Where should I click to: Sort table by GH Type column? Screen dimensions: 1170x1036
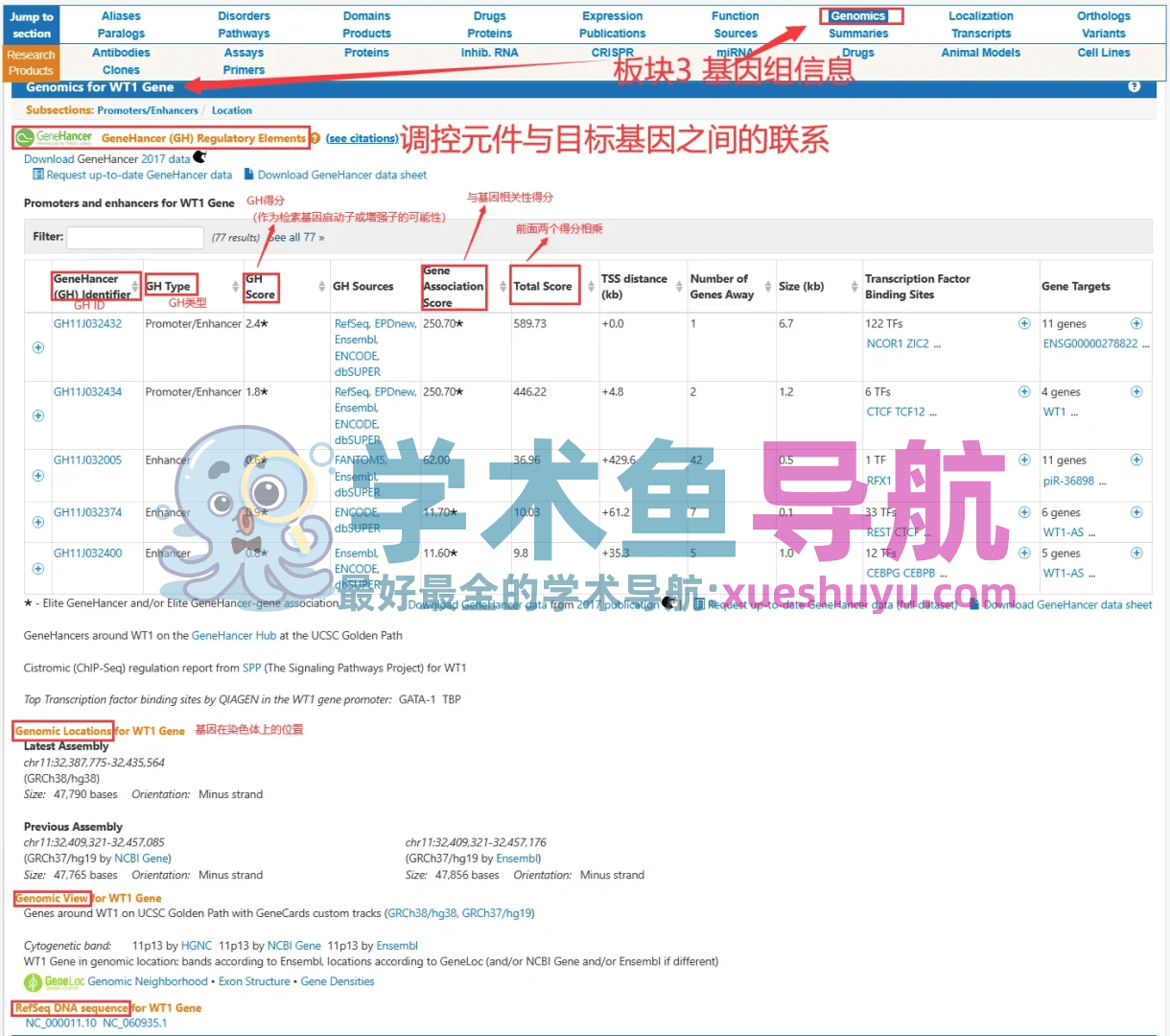click(235, 287)
